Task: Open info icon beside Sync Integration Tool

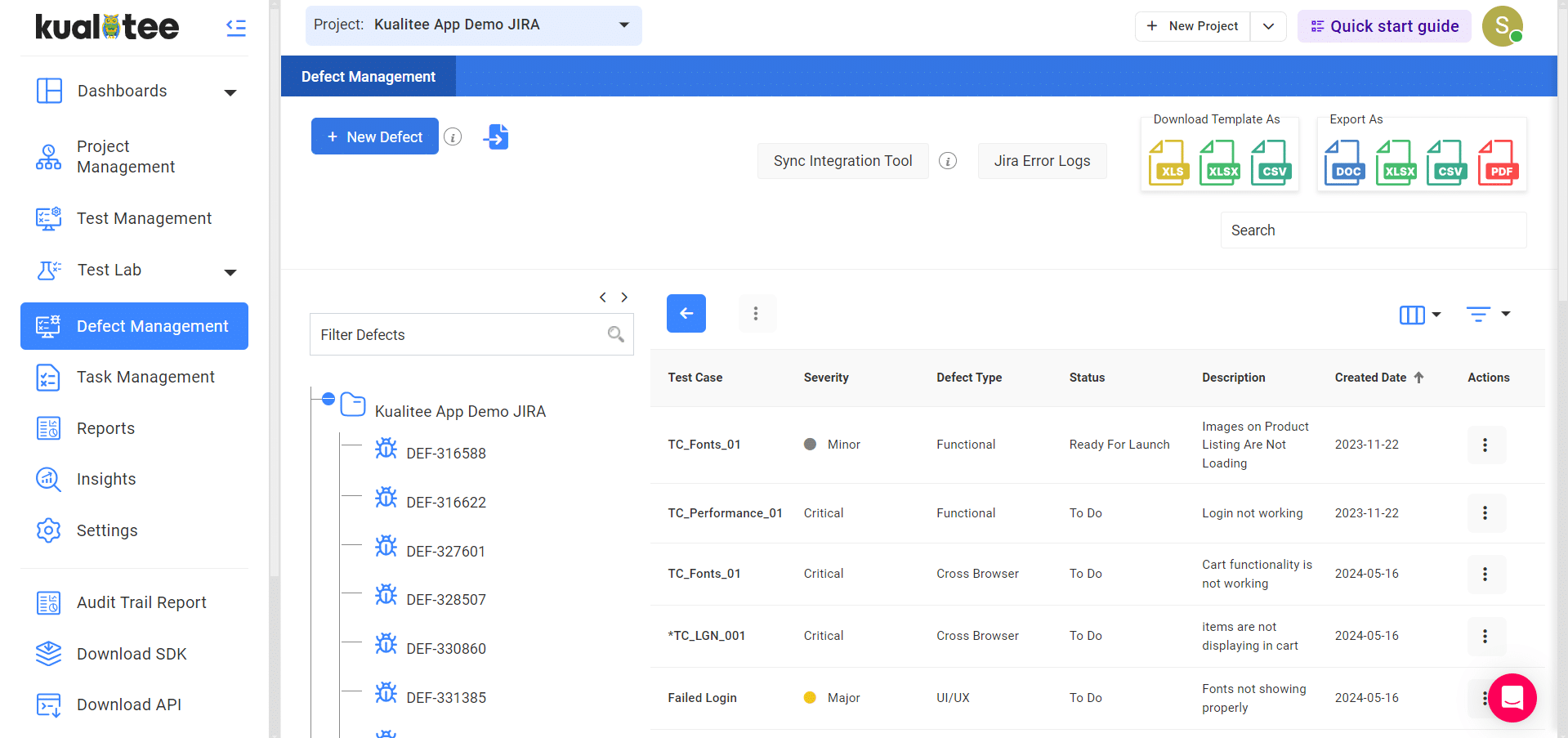Action: coord(948,161)
